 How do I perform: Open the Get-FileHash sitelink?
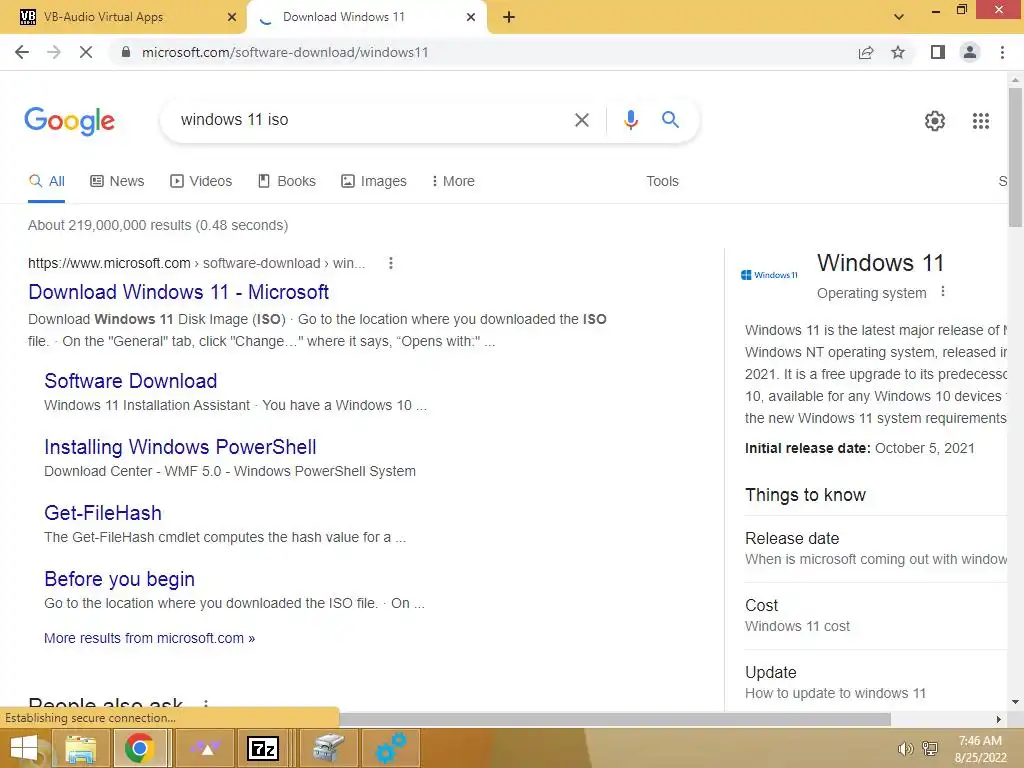coord(103,513)
